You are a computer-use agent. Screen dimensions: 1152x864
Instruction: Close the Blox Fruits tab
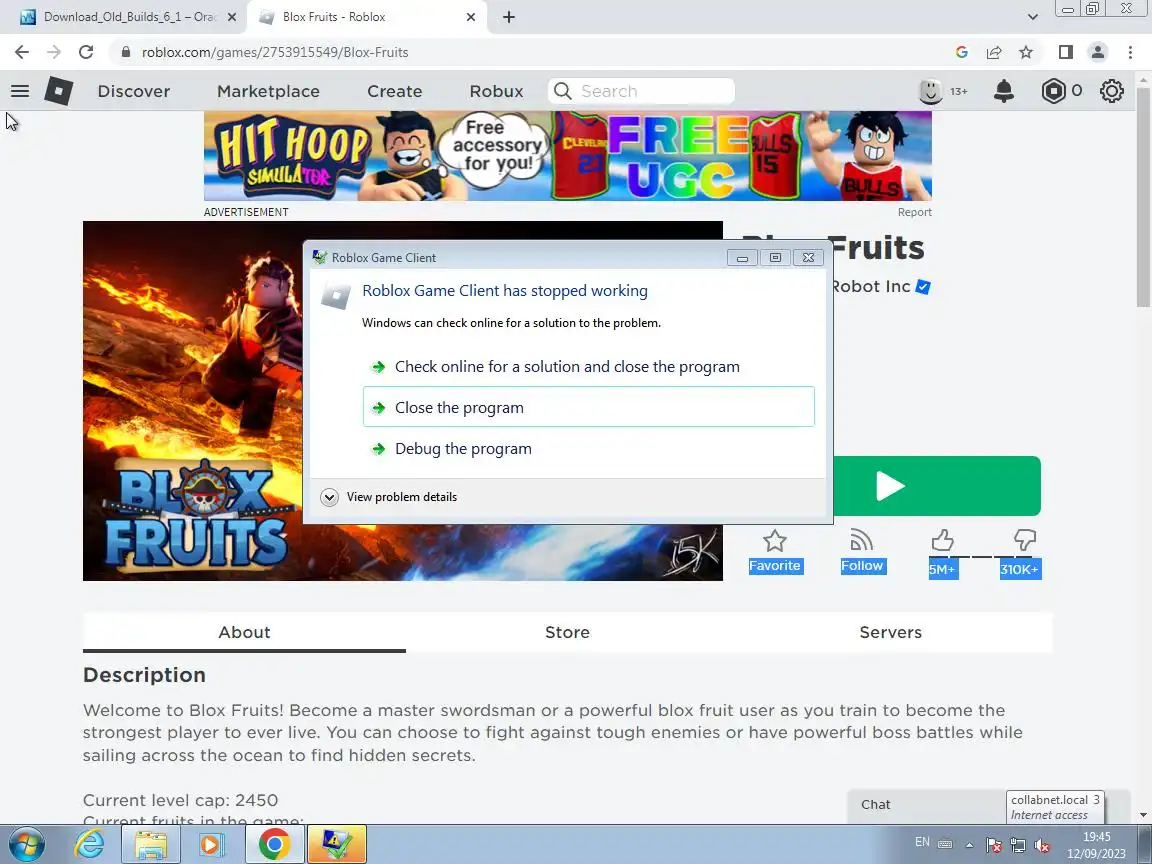(x=471, y=17)
